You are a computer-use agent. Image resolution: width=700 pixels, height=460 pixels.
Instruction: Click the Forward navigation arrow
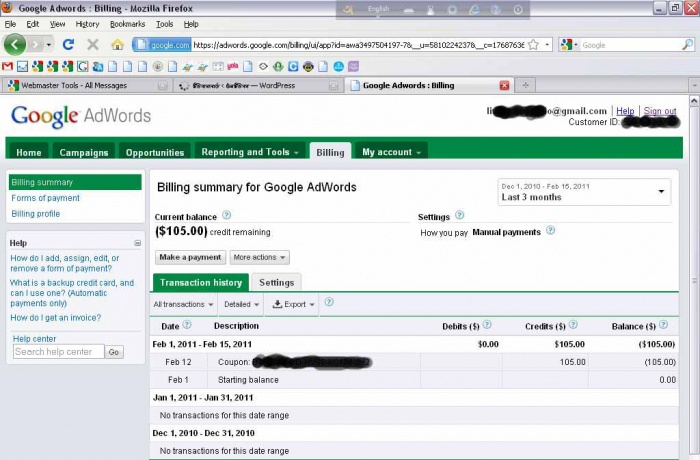36,45
